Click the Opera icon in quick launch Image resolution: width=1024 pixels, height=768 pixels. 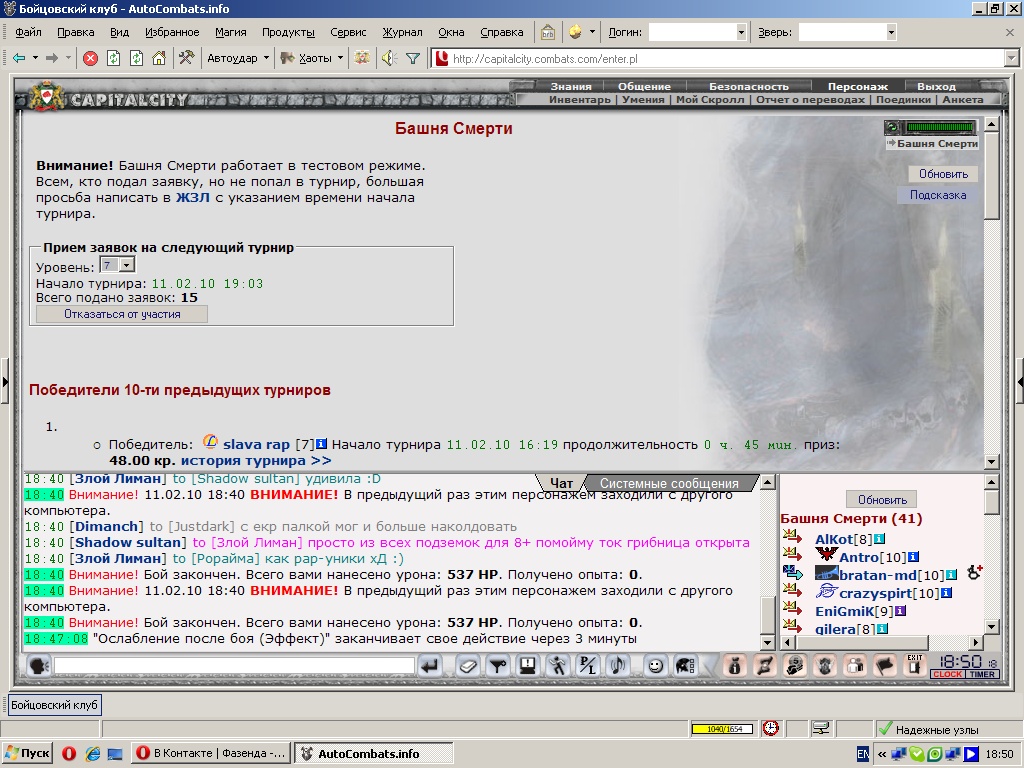tap(69, 754)
